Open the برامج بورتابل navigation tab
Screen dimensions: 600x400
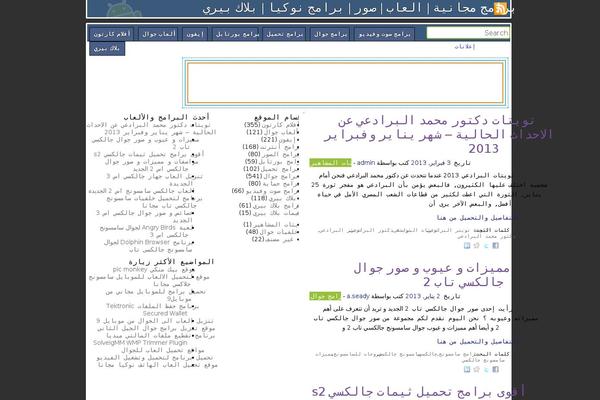[237, 34]
